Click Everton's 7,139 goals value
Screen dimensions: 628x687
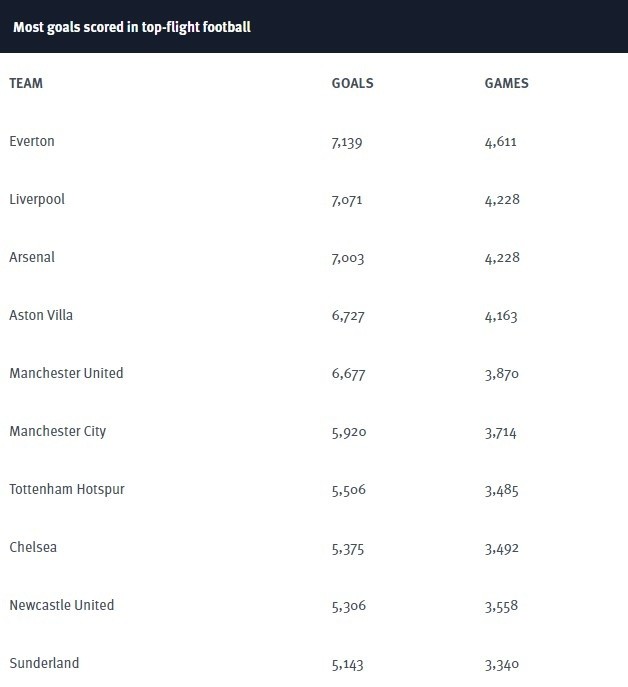(x=347, y=142)
